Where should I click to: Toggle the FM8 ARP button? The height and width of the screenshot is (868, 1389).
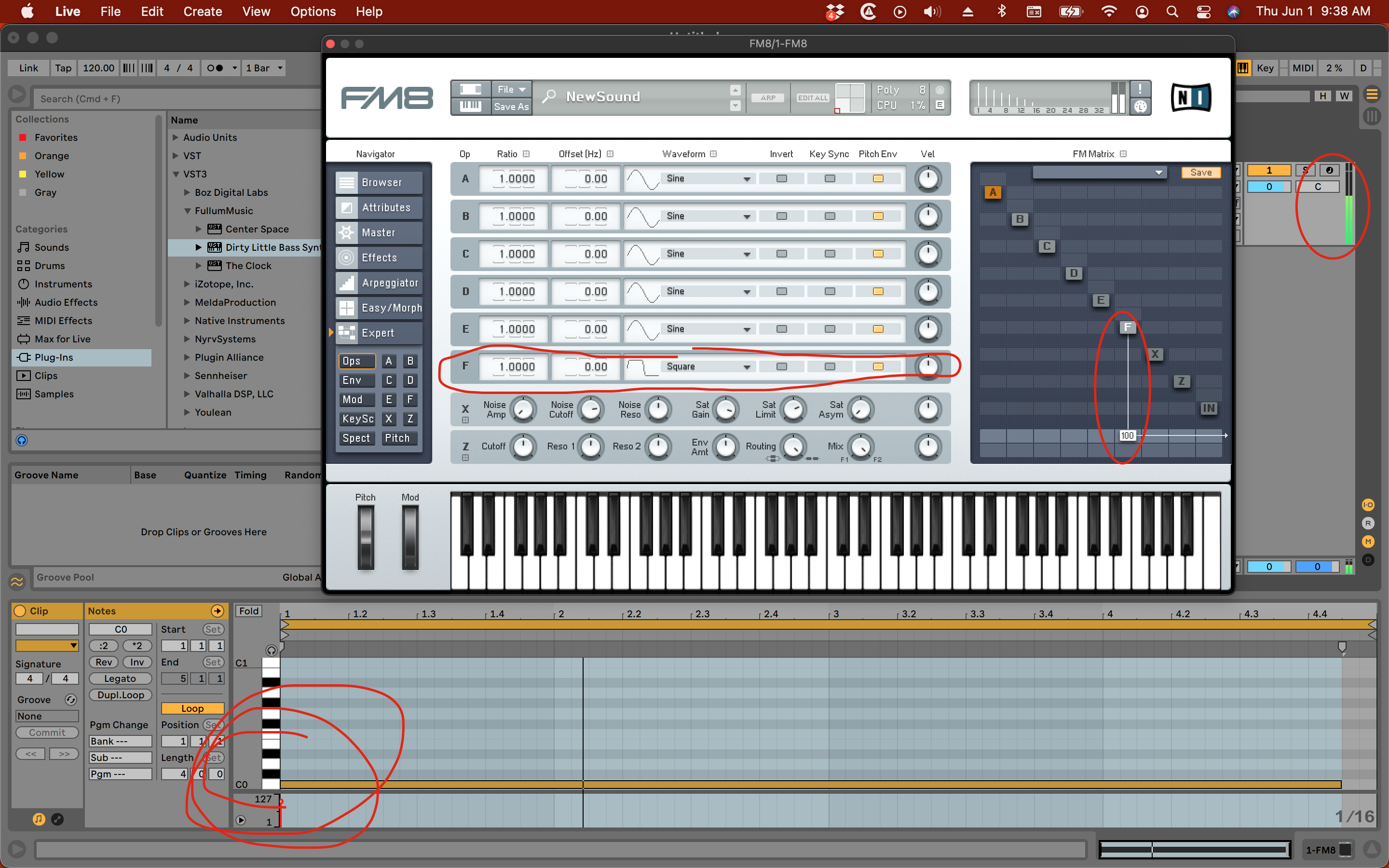(768, 97)
